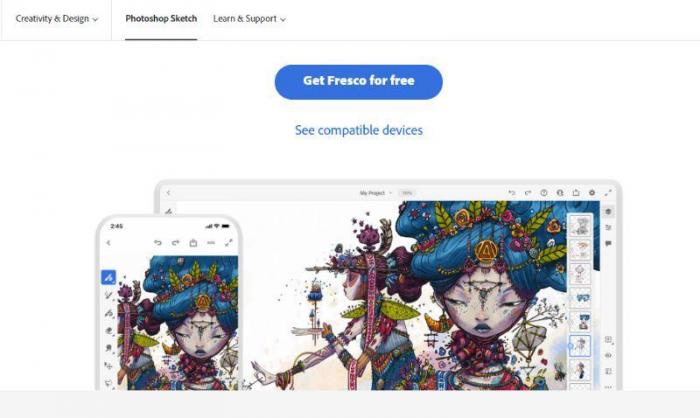This screenshot has height=418, width=700.
Task: Open the My Project title dropdown on the tablet
Action: [375, 193]
